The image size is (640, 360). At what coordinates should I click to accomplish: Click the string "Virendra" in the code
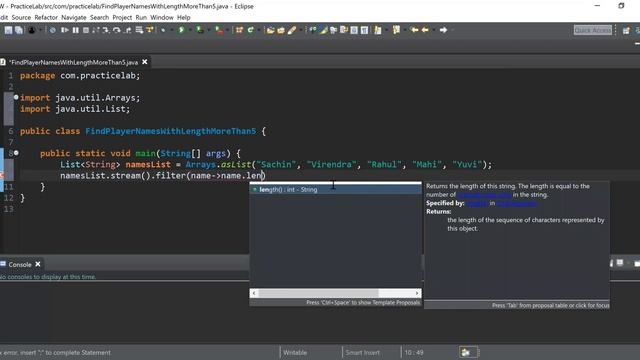331,164
